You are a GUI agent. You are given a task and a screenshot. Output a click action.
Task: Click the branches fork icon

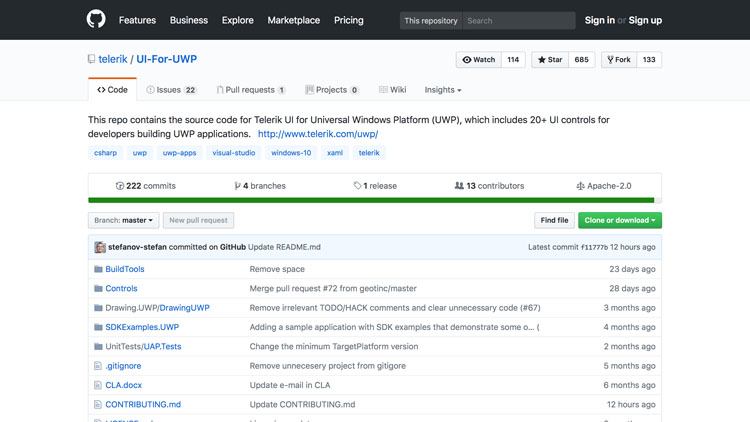coord(237,186)
